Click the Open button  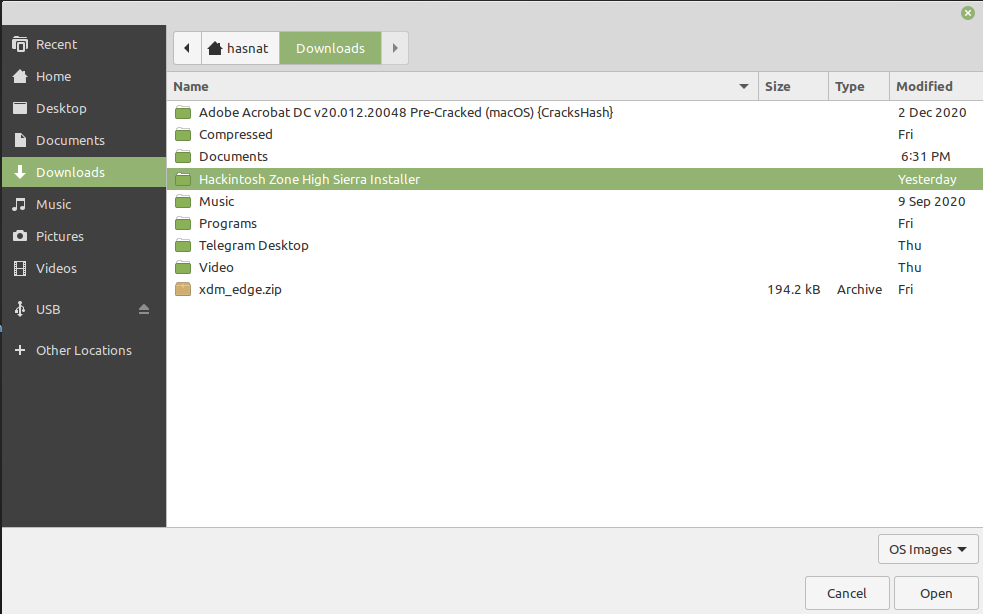(936, 593)
